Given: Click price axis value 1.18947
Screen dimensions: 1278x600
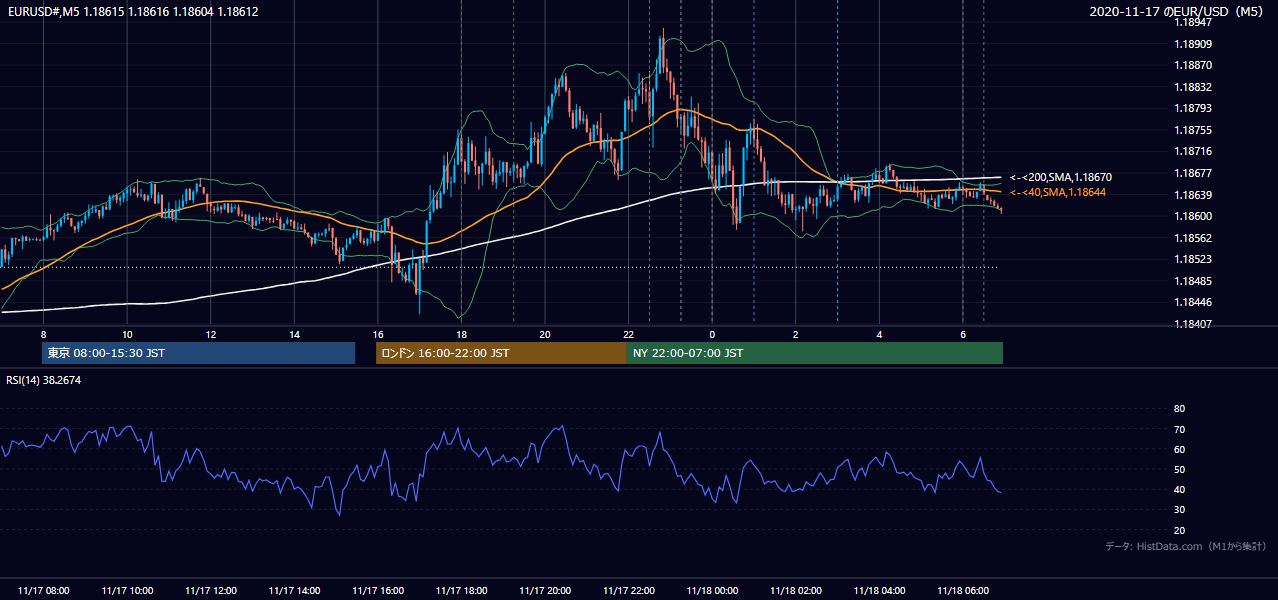Looking at the screenshot, I should pos(1192,22).
